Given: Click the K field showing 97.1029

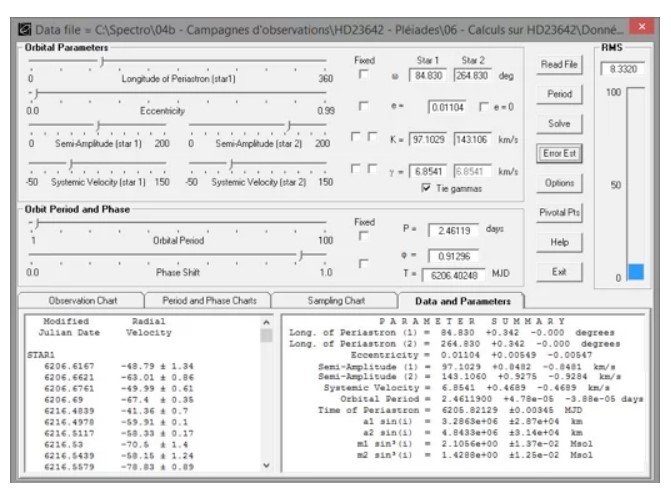Looking at the screenshot, I should tap(428, 140).
